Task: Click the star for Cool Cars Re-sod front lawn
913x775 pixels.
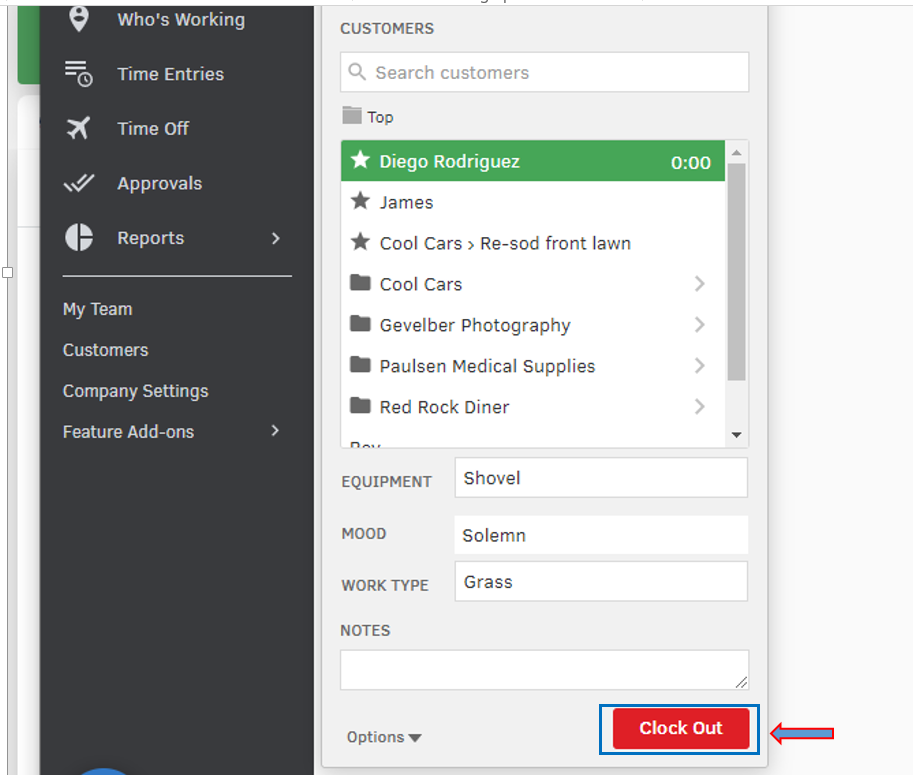Action: pyautogui.click(x=361, y=243)
